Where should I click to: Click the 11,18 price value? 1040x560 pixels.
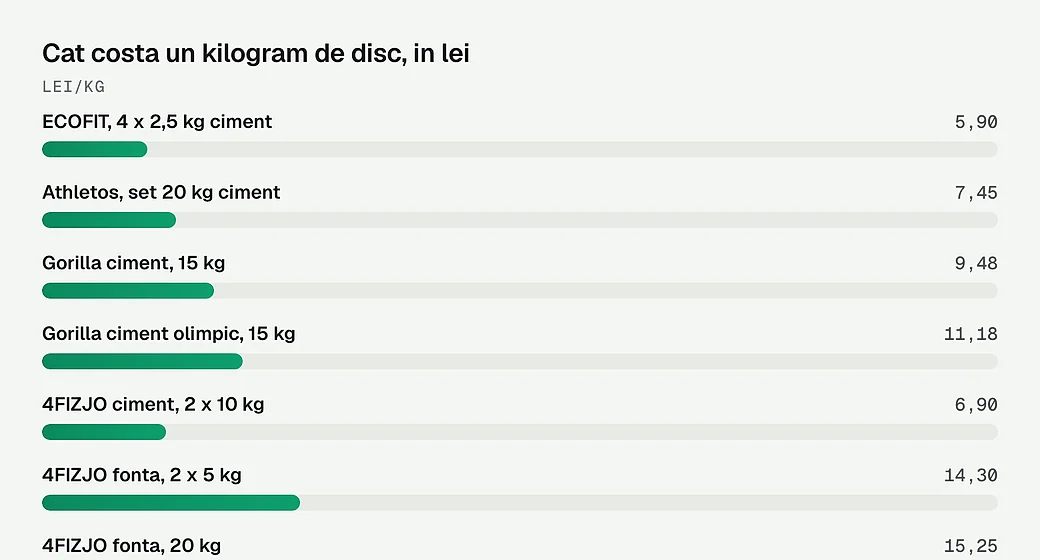970,334
